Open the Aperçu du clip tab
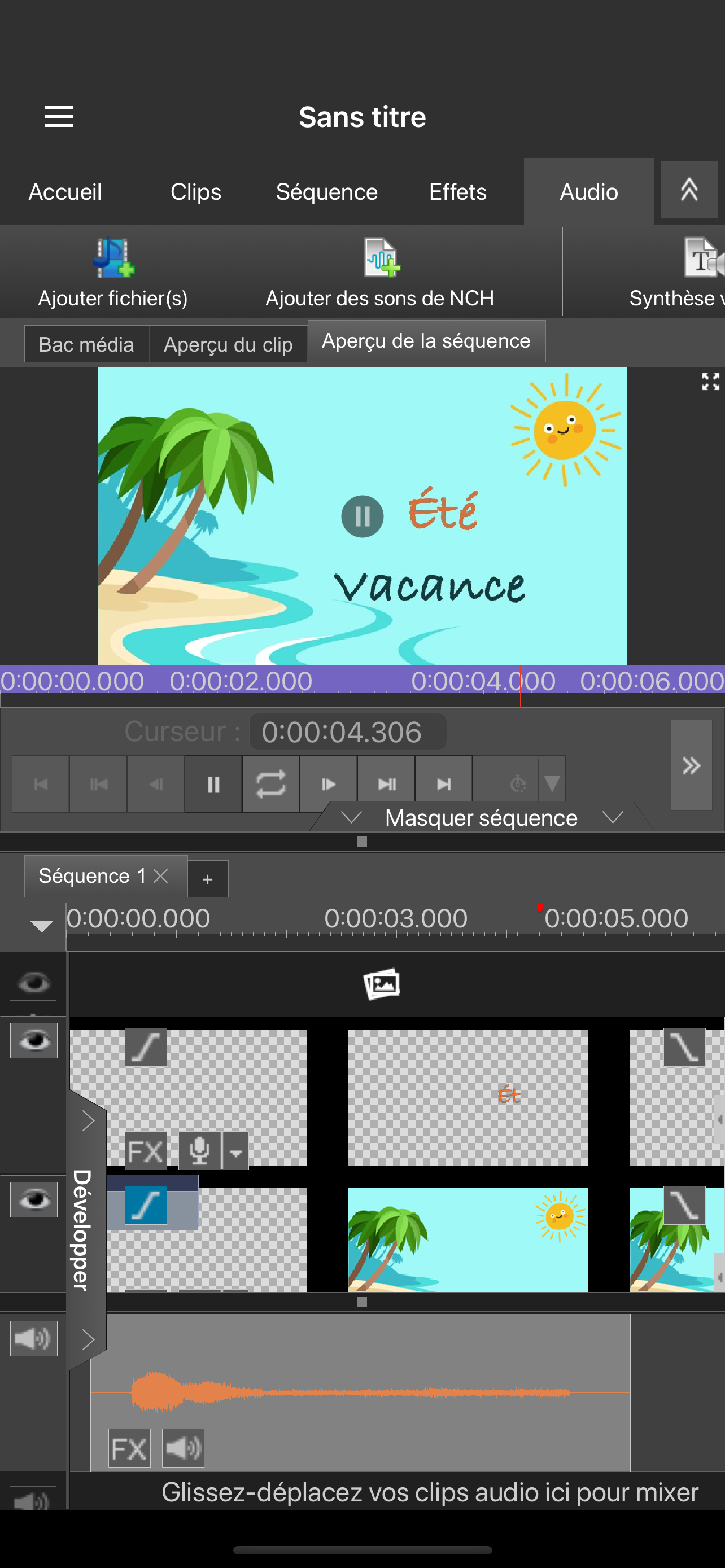The image size is (725, 1568). (x=228, y=344)
